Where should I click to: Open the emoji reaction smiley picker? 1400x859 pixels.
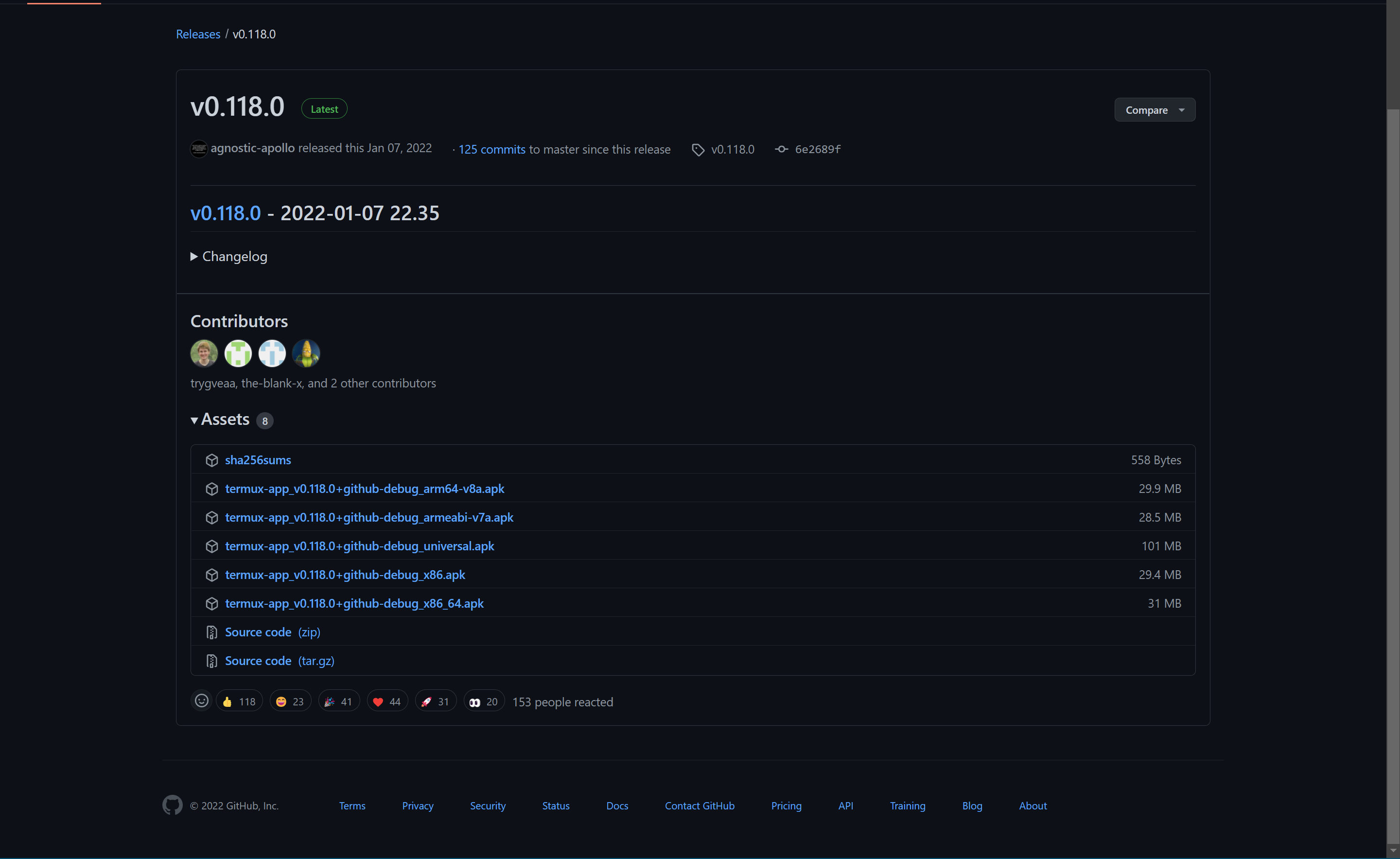(x=201, y=701)
